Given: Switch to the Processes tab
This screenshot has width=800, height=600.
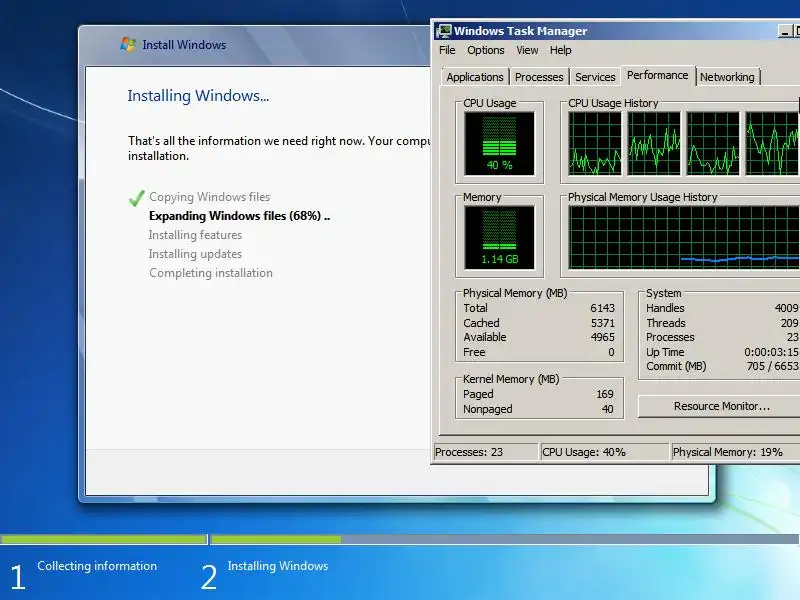Looking at the screenshot, I should point(539,77).
